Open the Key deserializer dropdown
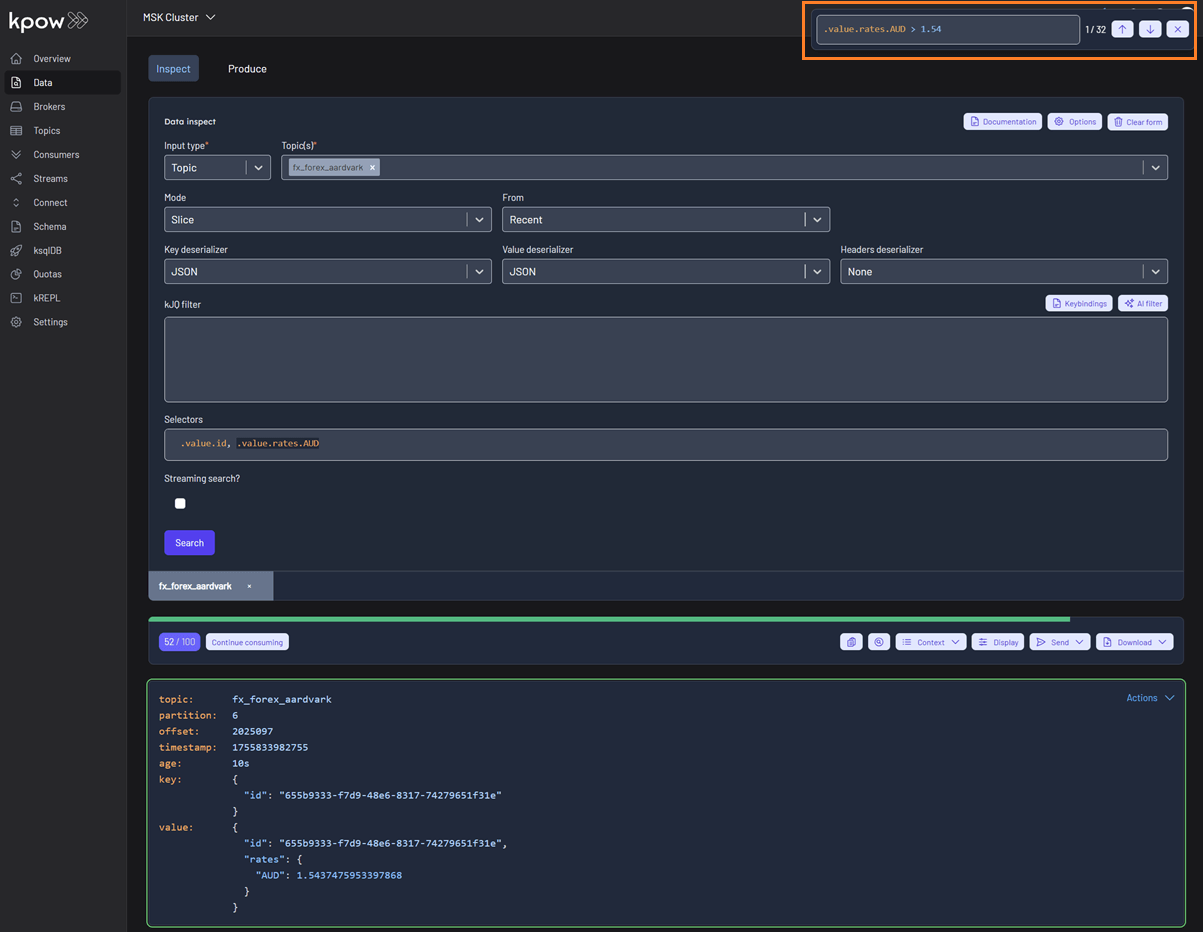The height and width of the screenshot is (932, 1203). (x=328, y=271)
